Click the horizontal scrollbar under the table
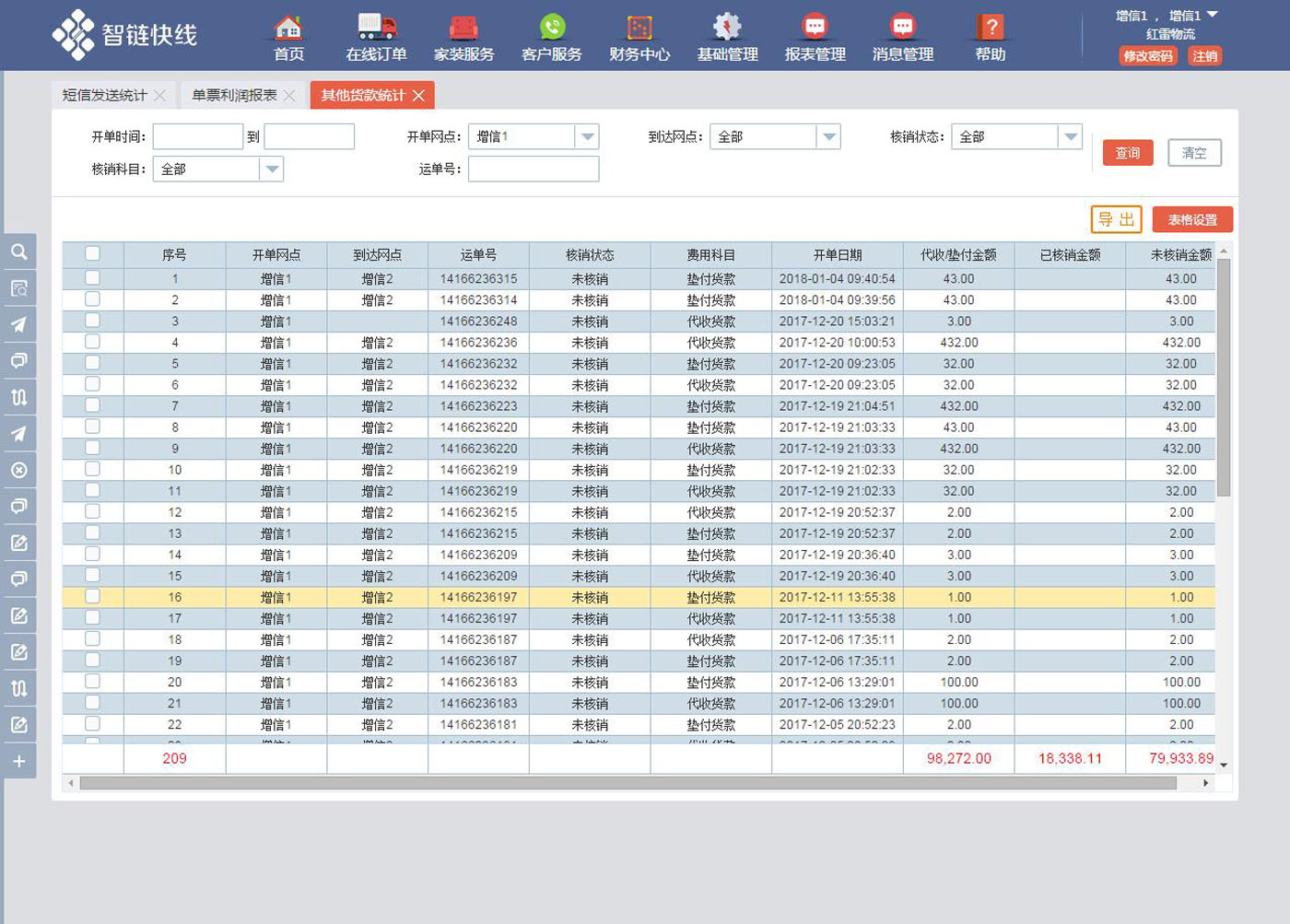This screenshot has height=924, width=1290. coord(627,783)
